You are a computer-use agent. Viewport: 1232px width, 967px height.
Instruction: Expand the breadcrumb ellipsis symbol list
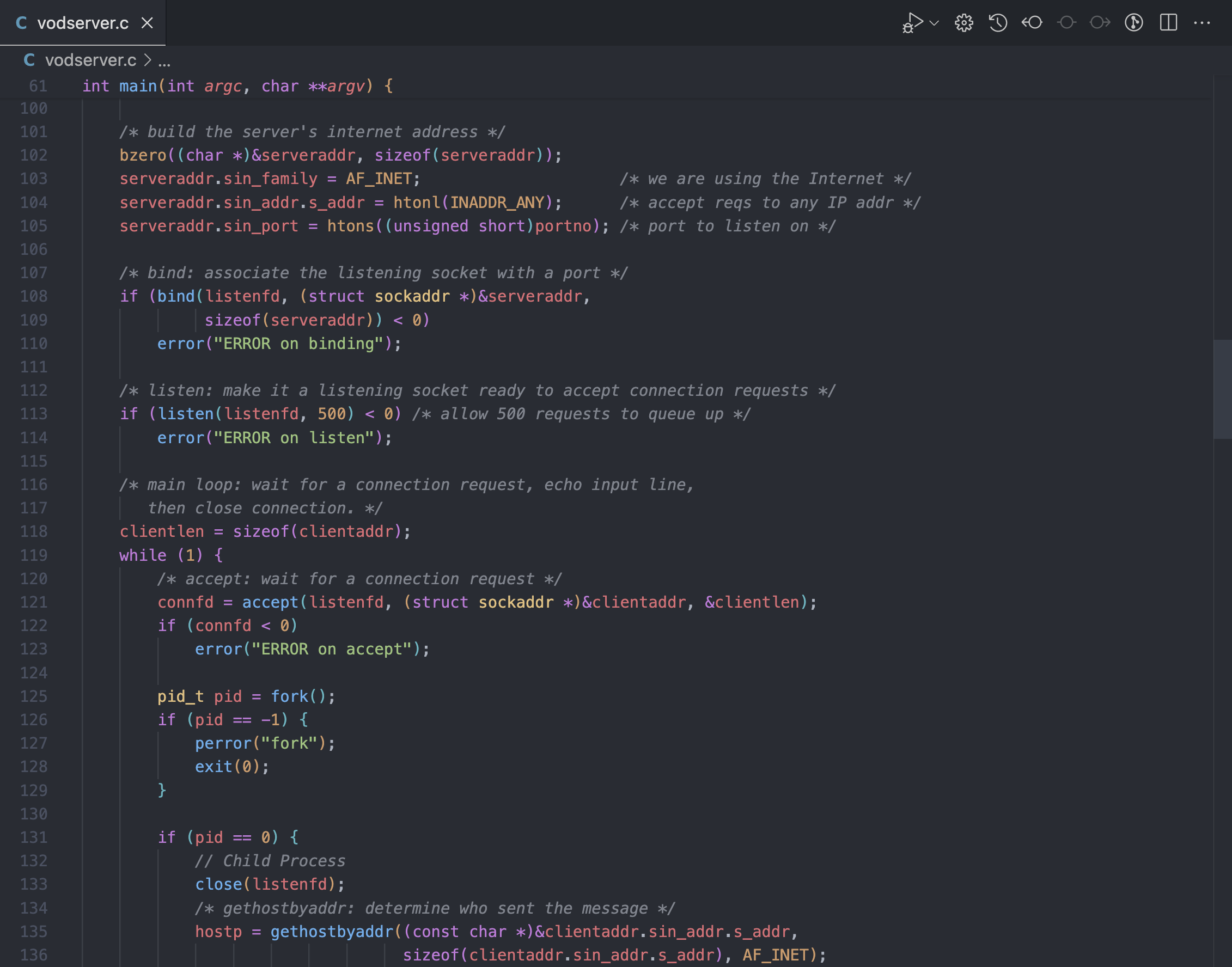tap(164, 61)
